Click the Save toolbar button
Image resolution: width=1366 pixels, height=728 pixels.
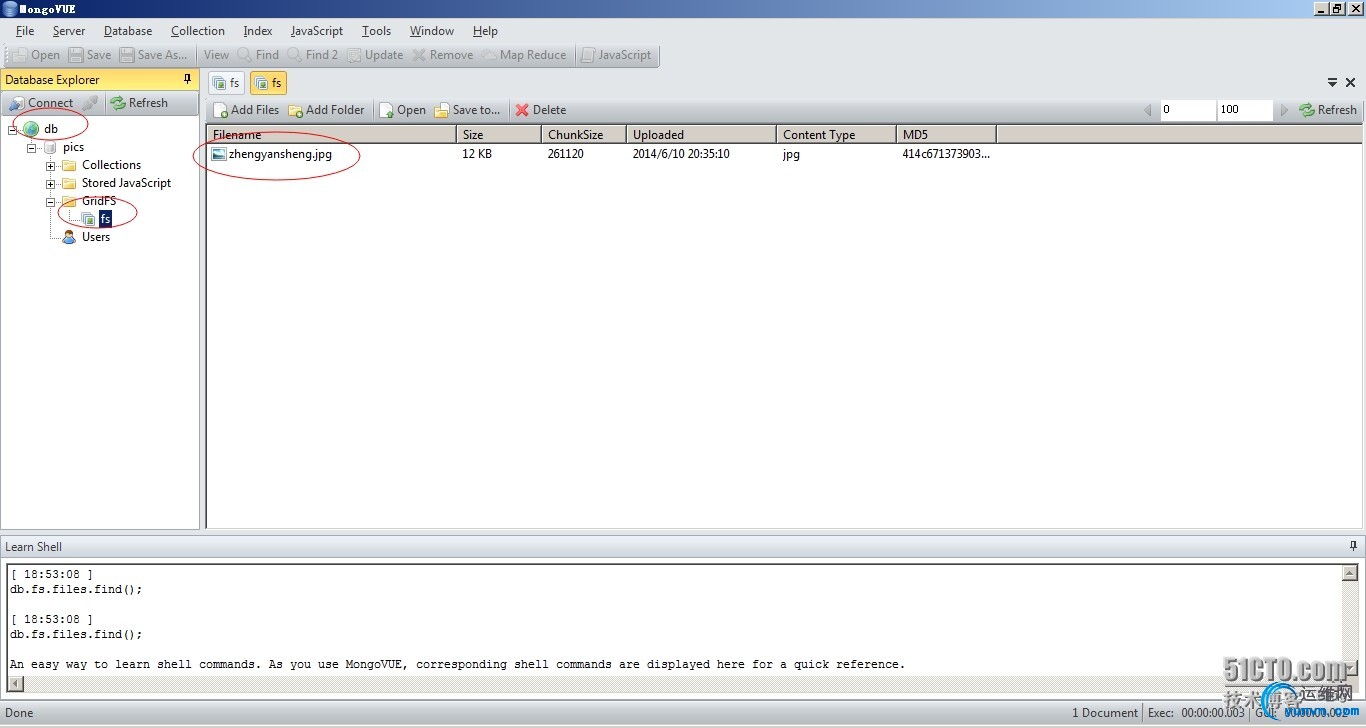pos(90,55)
